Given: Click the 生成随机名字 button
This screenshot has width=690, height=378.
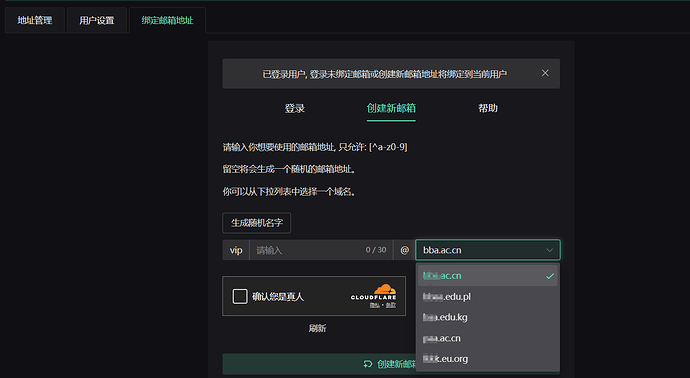Looking at the screenshot, I should coord(257,223).
